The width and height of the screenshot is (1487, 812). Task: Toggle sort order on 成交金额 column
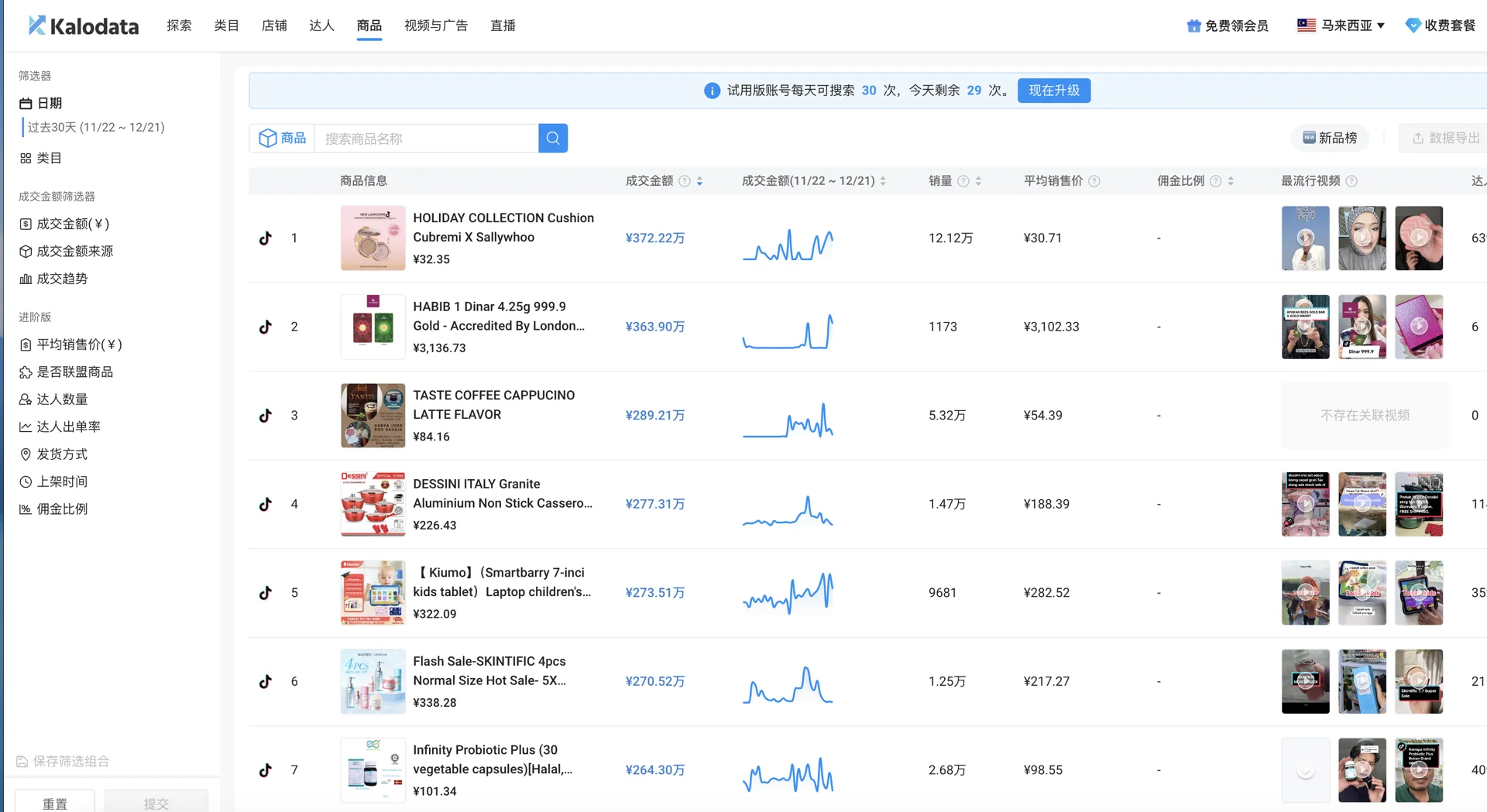[699, 180]
